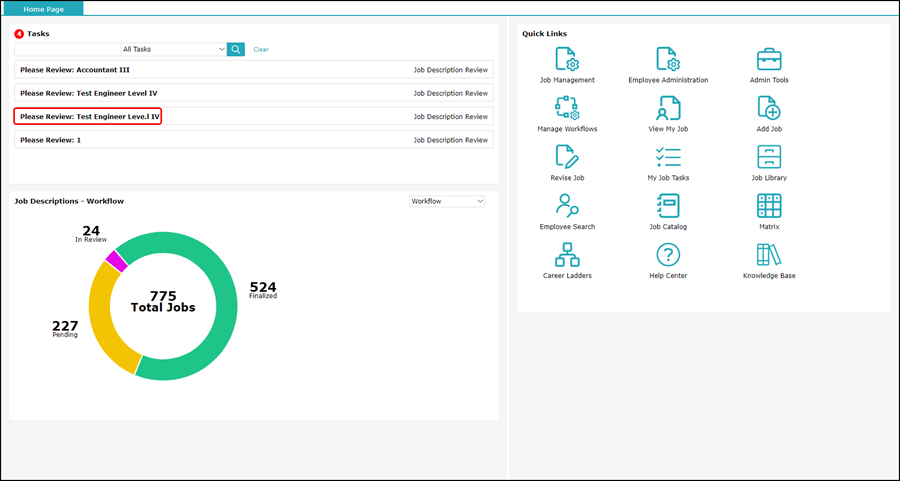
Task: Click the Add Job icon
Action: coord(768,108)
